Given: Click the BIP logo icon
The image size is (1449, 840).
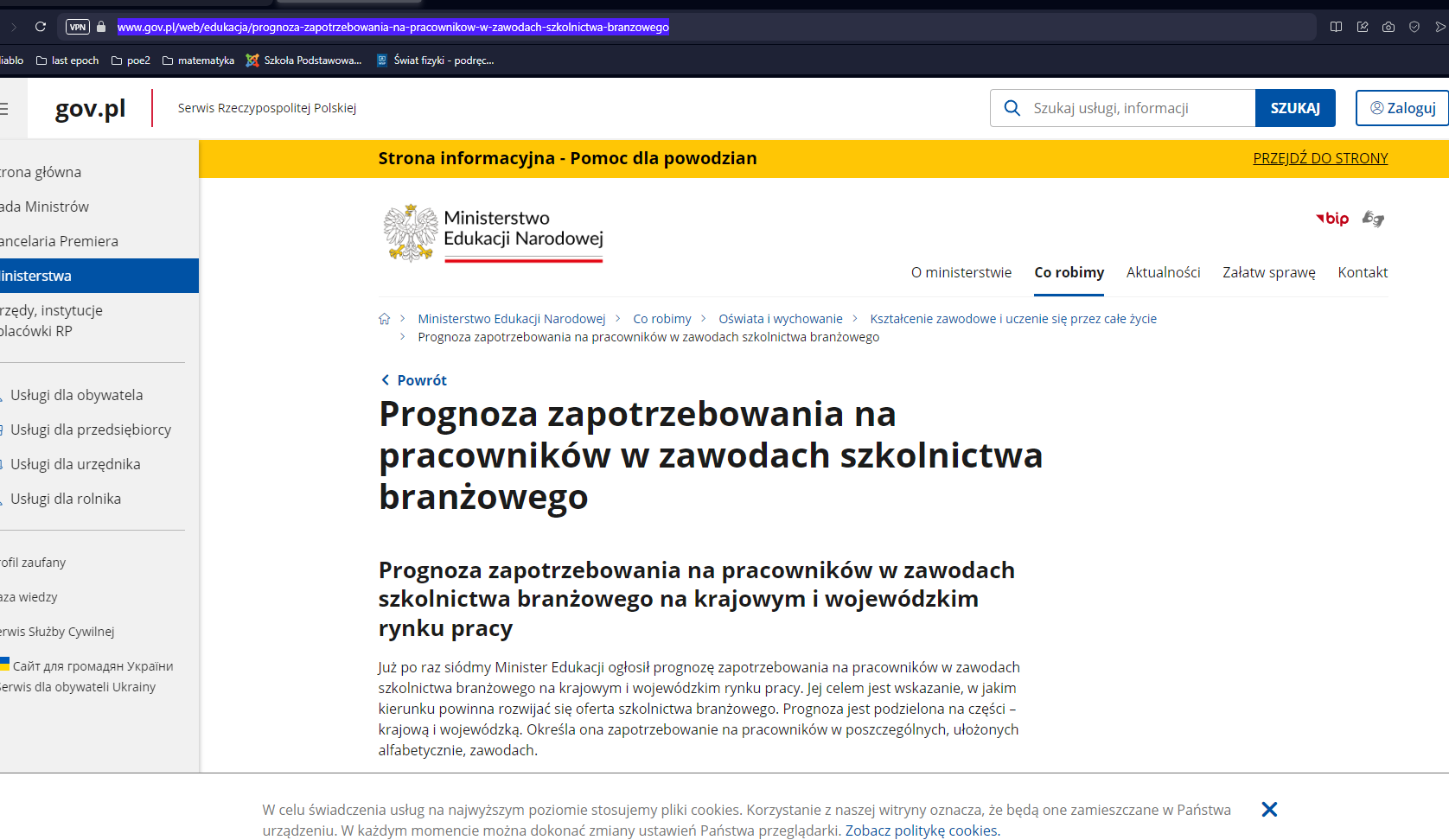Looking at the screenshot, I should point(1332,219).
